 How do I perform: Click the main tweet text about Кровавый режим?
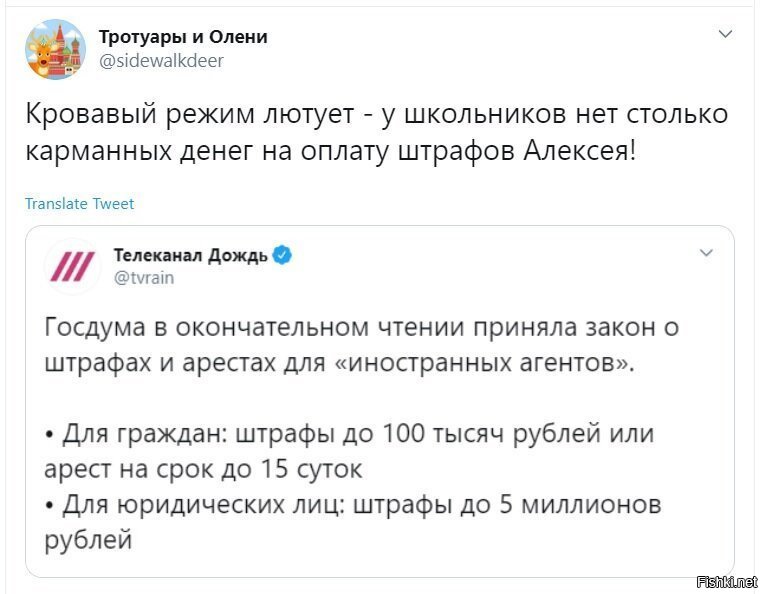376,132
